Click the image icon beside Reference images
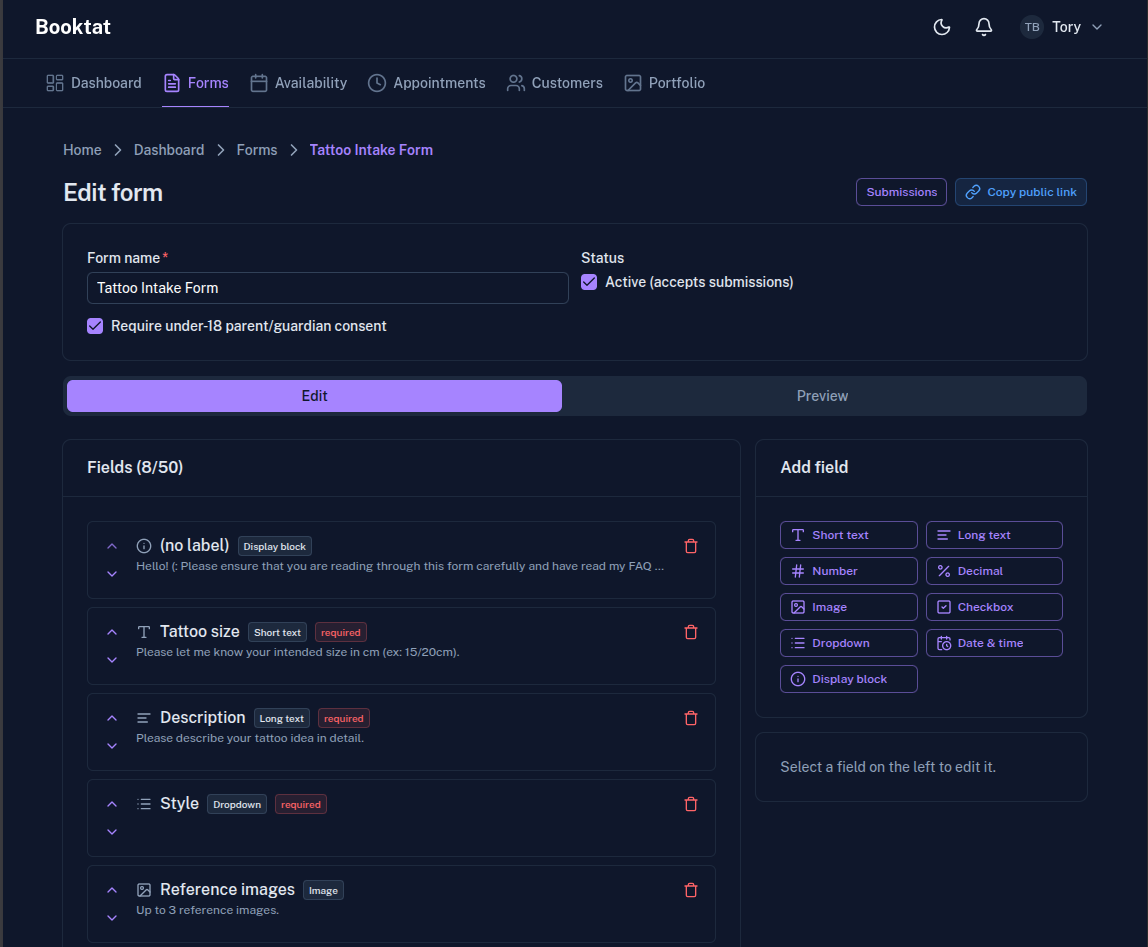 coord(144,890)
